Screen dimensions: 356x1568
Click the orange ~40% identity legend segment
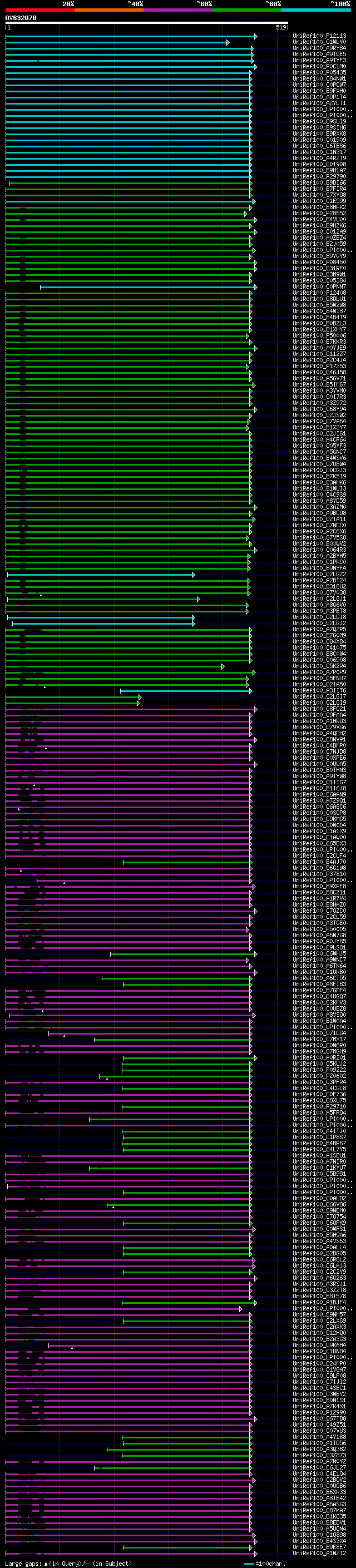point(109,11)
